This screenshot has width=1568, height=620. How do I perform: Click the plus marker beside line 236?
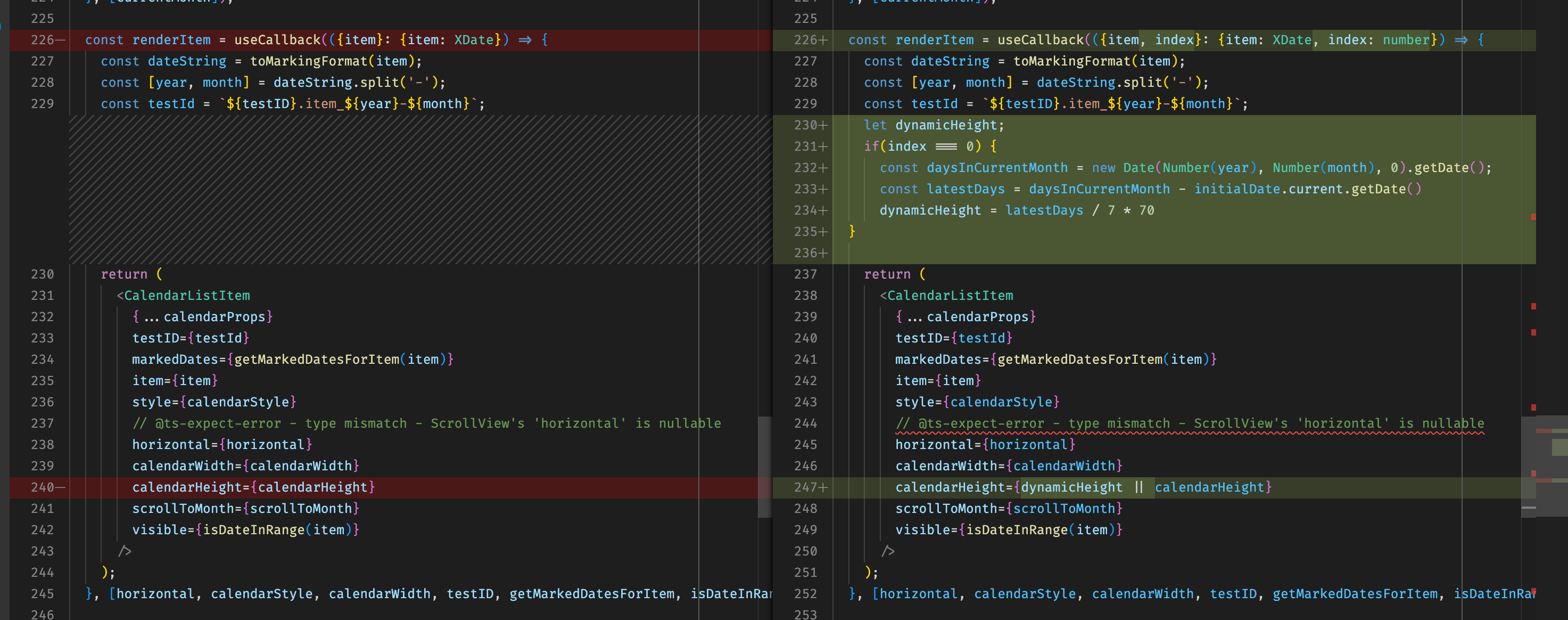[x=823, y=252]
